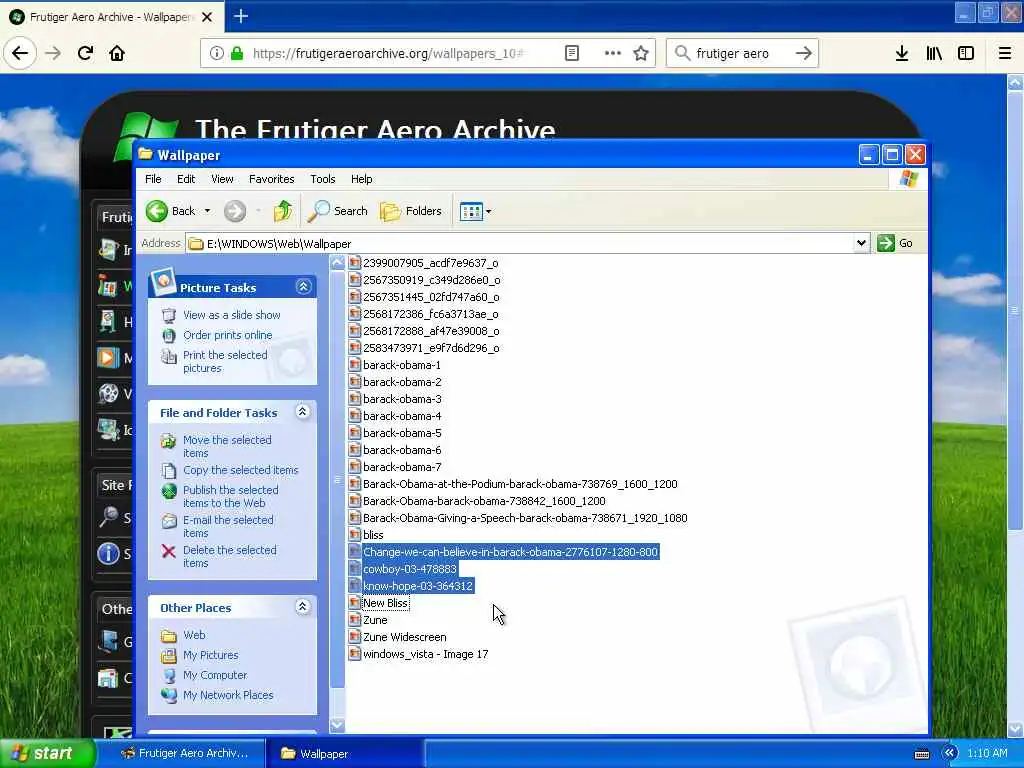Screen dimensions: 1024x768
Task: Select cowboy-03-478883 file name
Action: pos(409,569)
